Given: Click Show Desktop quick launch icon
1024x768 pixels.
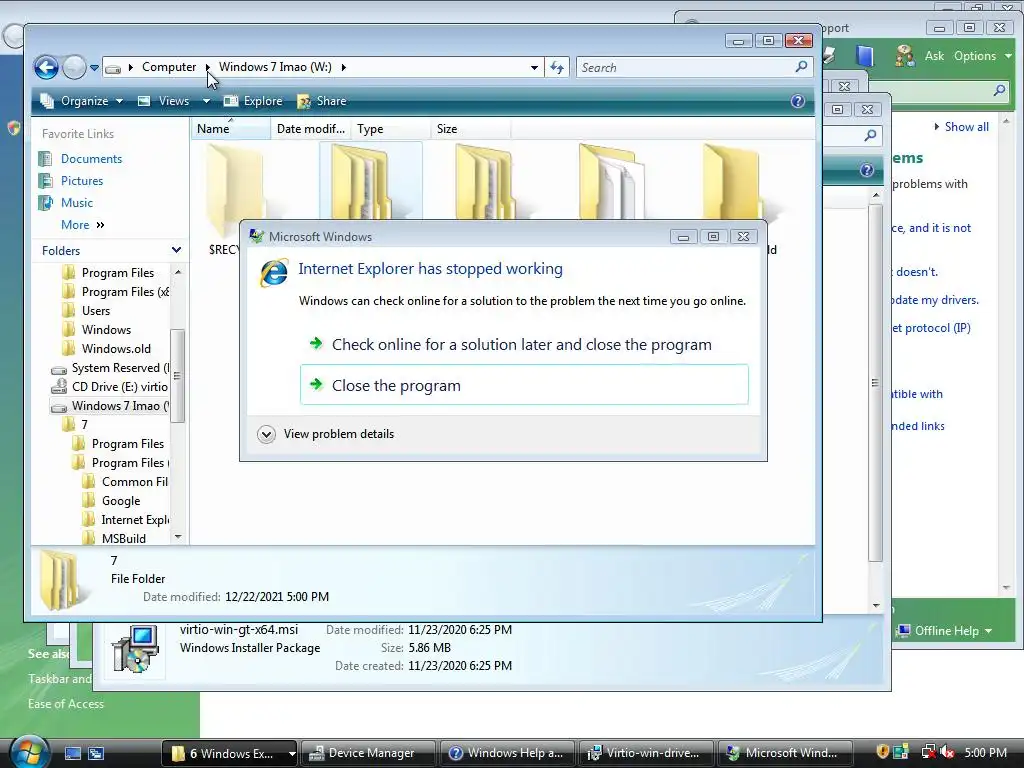Looking at the screenshot, I should pos(72,754).
